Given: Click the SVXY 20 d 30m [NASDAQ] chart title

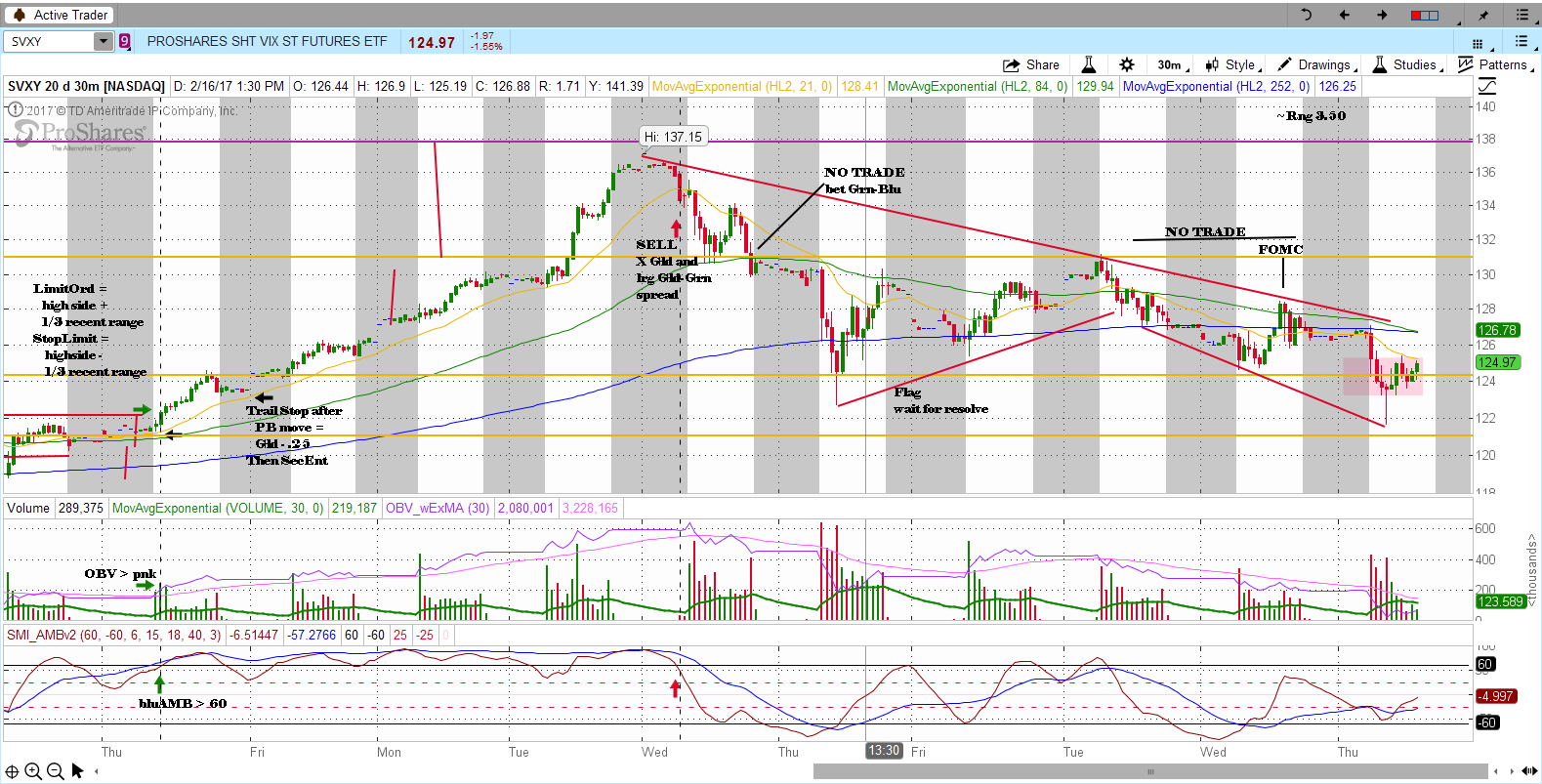Looking at the screenshot, I should click(87, 86).
